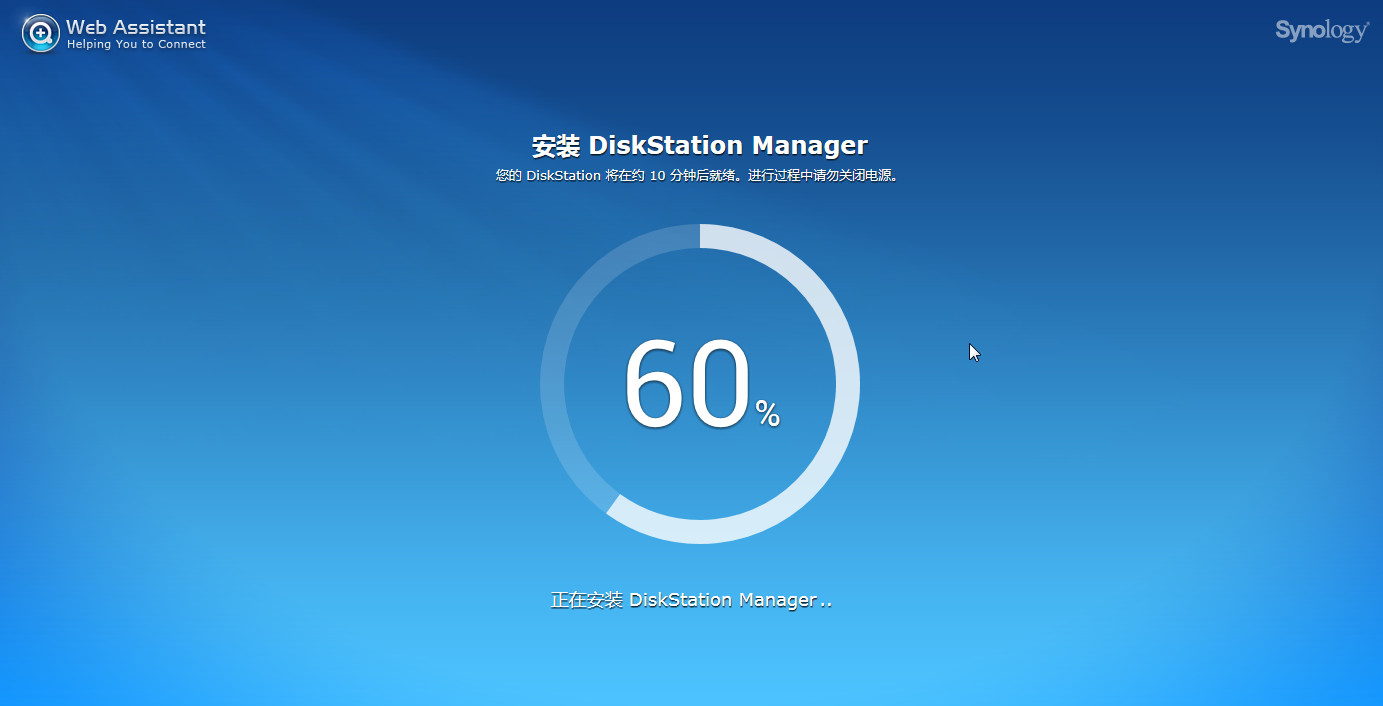Click the "%" symbol beside the number
The height and width of the screenshot is (706, 1383).
pyautogui.click(x=767, y=413)
